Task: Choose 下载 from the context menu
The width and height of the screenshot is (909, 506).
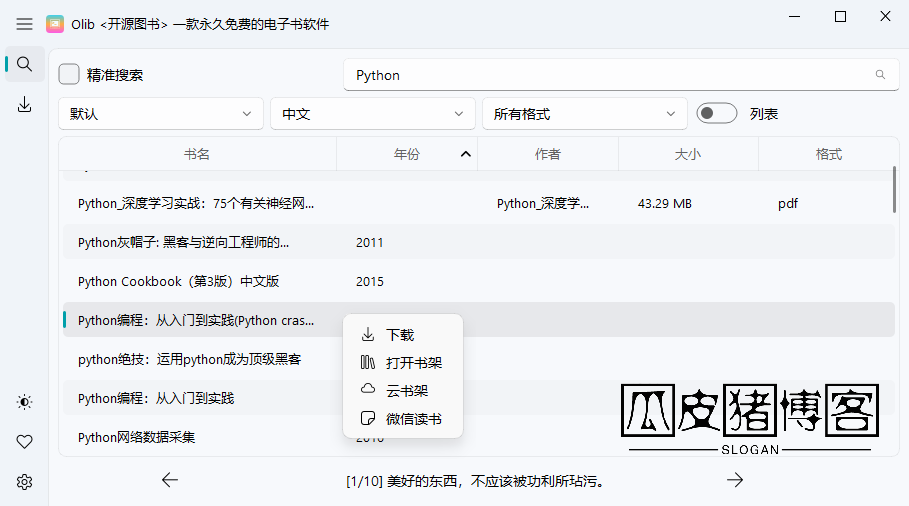Action: coord(403,335)
